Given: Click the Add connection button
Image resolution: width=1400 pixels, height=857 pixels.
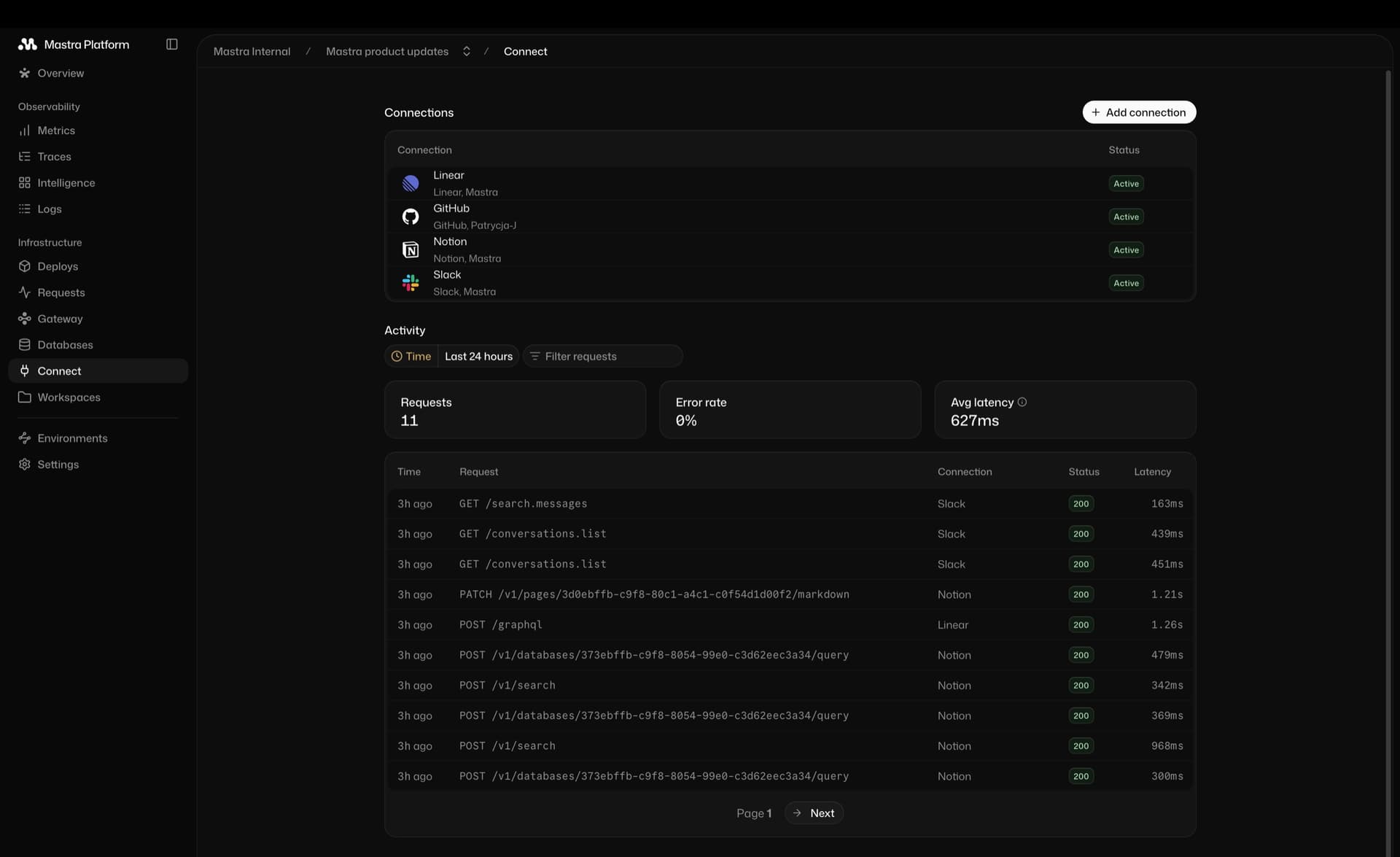Looking at the screenshot, I should 1139,112.
